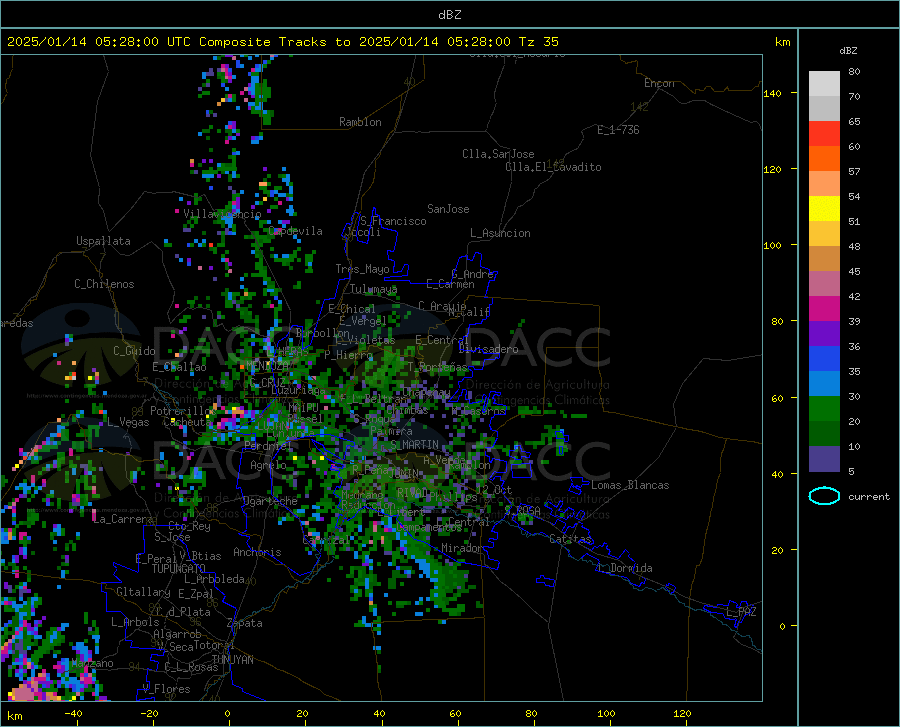Click the 'Clla.El_Cavadito' map label
900x727 pixels.
553,167
